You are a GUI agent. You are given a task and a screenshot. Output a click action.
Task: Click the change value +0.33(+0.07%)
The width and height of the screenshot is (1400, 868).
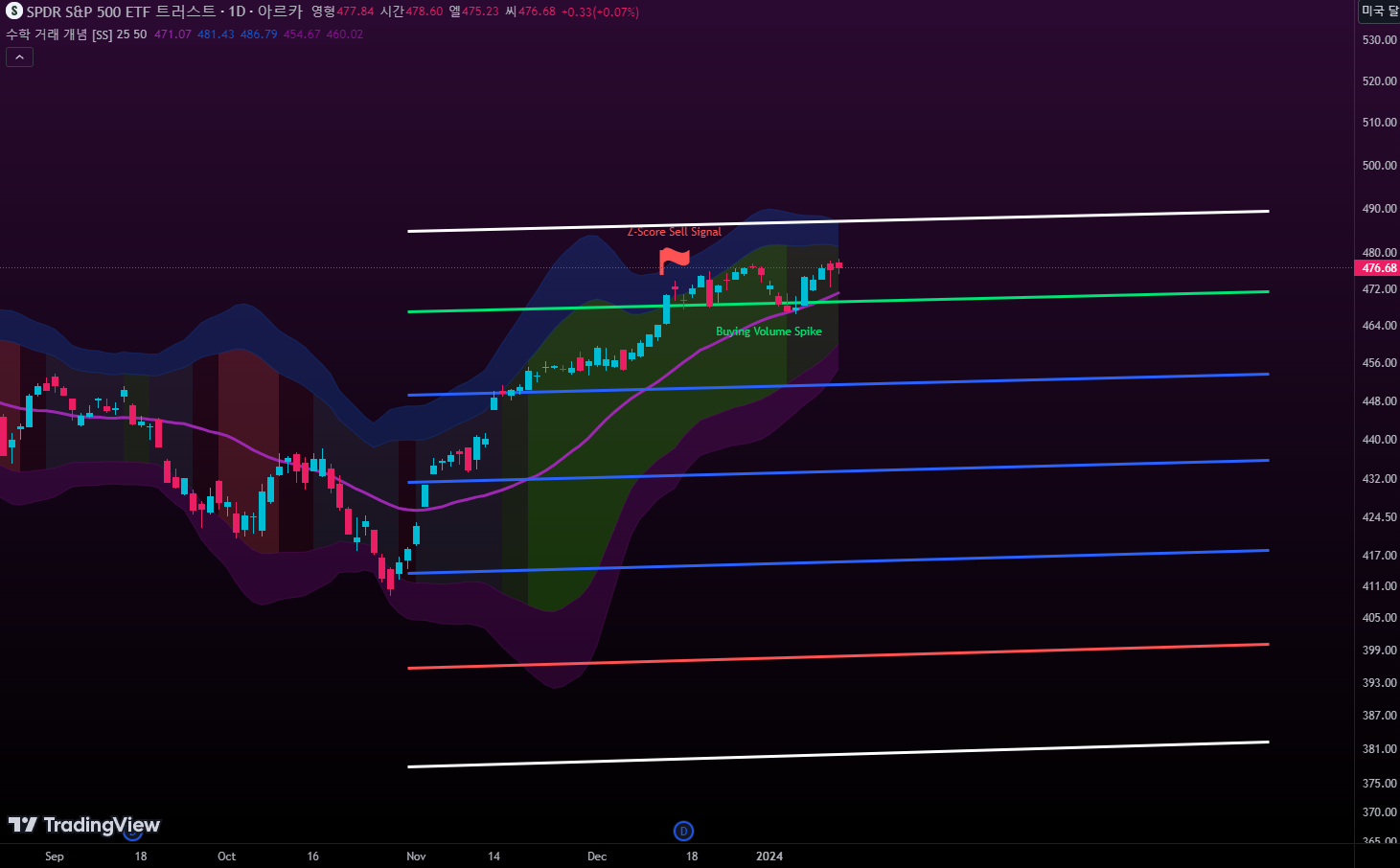tap(600, 11)
